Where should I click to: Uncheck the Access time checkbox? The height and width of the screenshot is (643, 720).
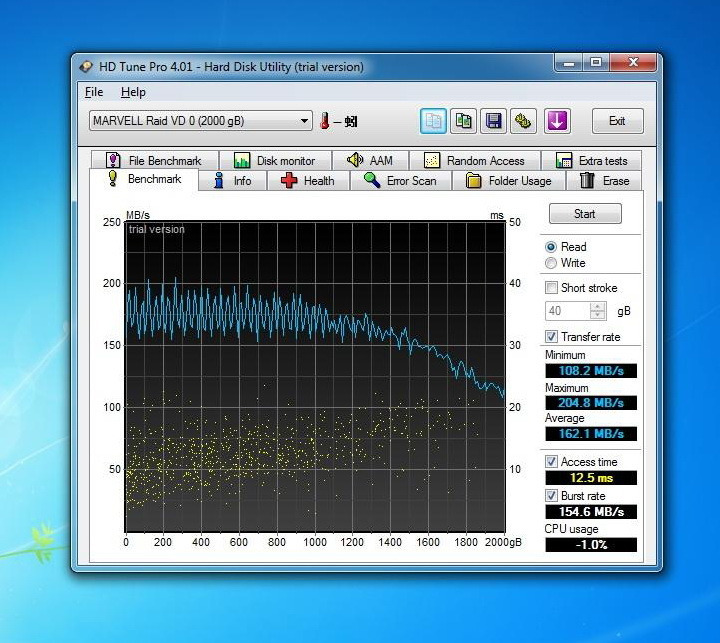coord(551,462)
